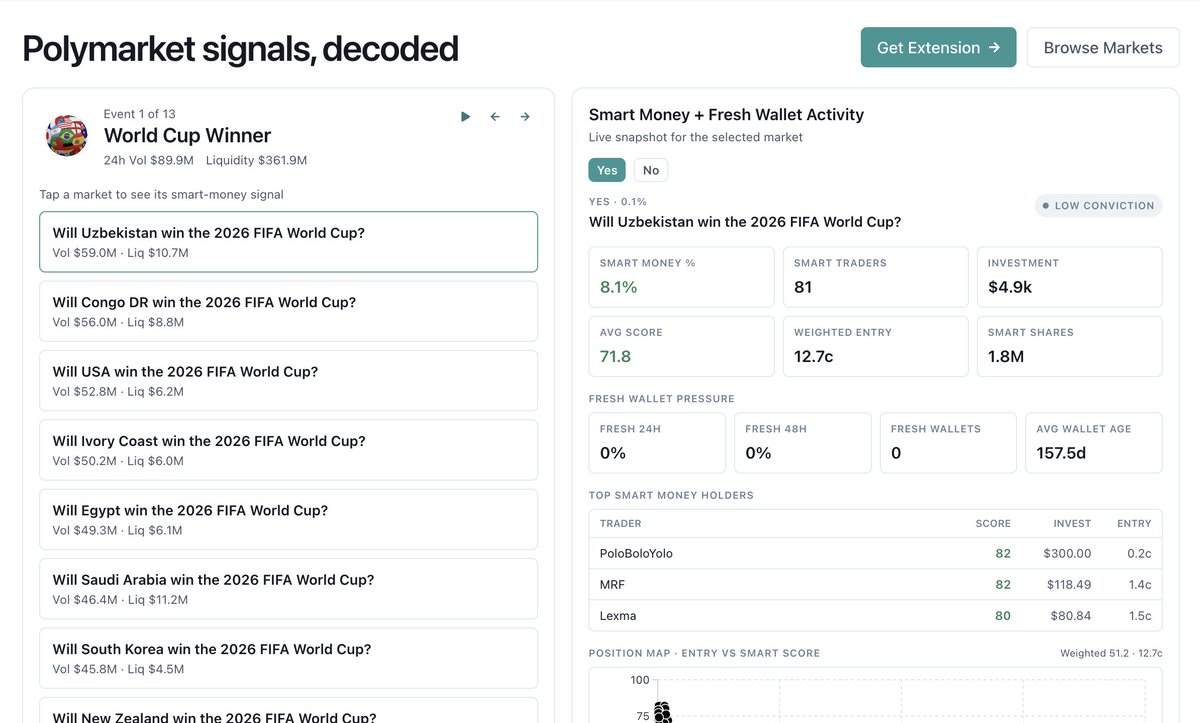Click the $80.84 invest value
Screen dimensions: 1200x723
pyautogui.click(x=1071, y=615)
